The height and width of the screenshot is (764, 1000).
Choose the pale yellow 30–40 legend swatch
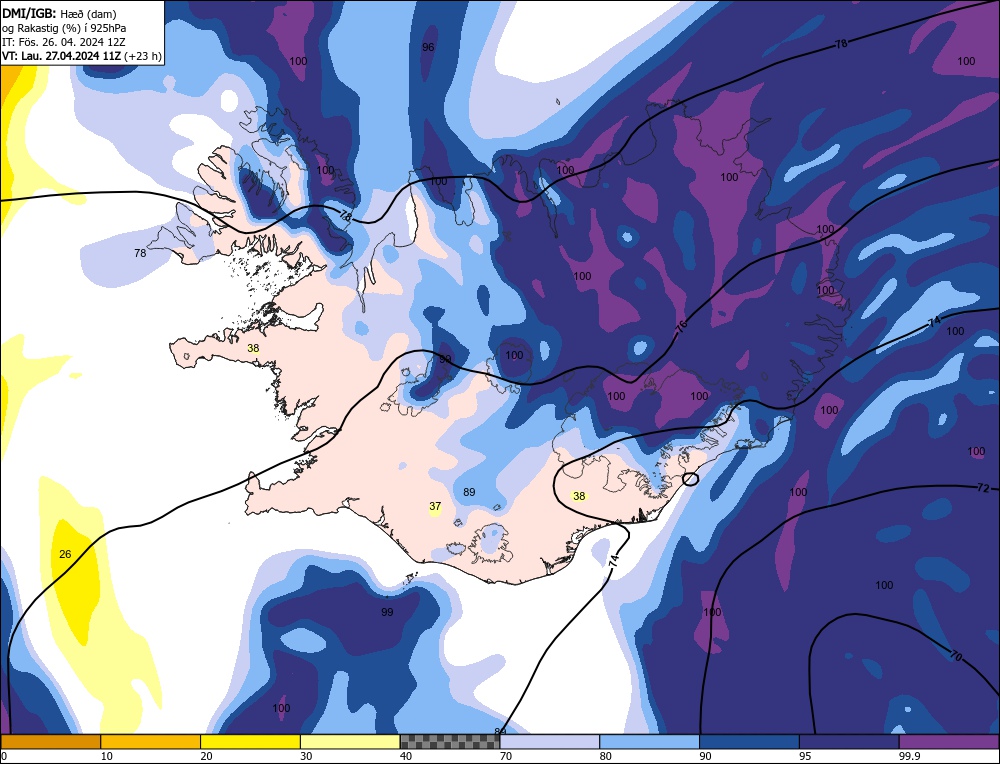(x=350, y=742)
